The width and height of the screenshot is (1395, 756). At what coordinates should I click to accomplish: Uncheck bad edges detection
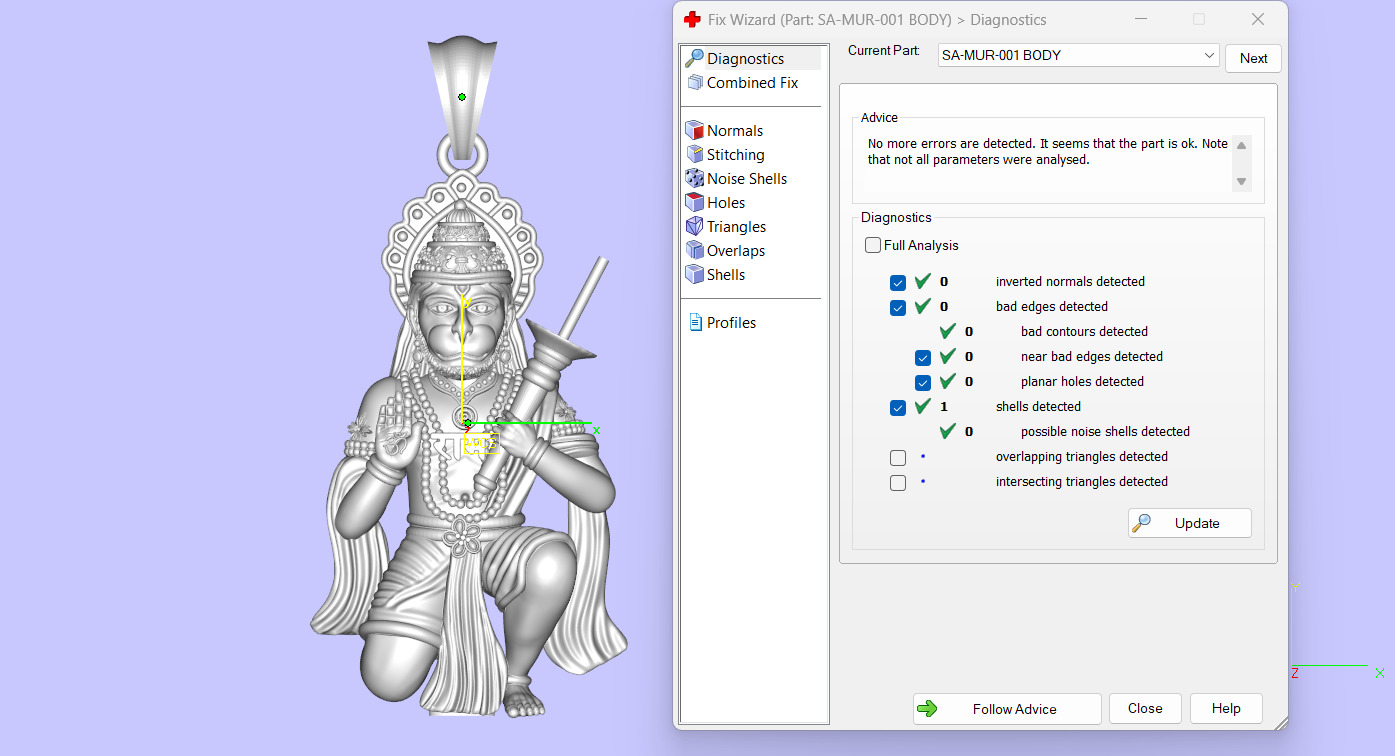(x=898, y=308)
